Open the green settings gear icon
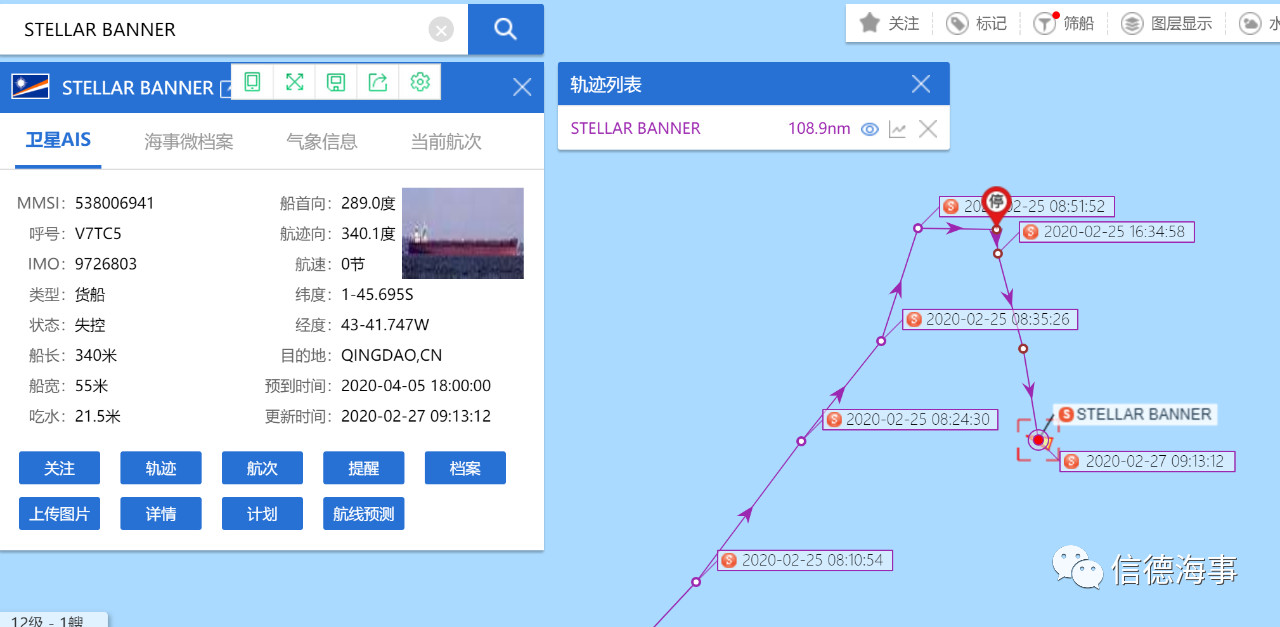Viewport: 1280px width, 627px height. 420,82
